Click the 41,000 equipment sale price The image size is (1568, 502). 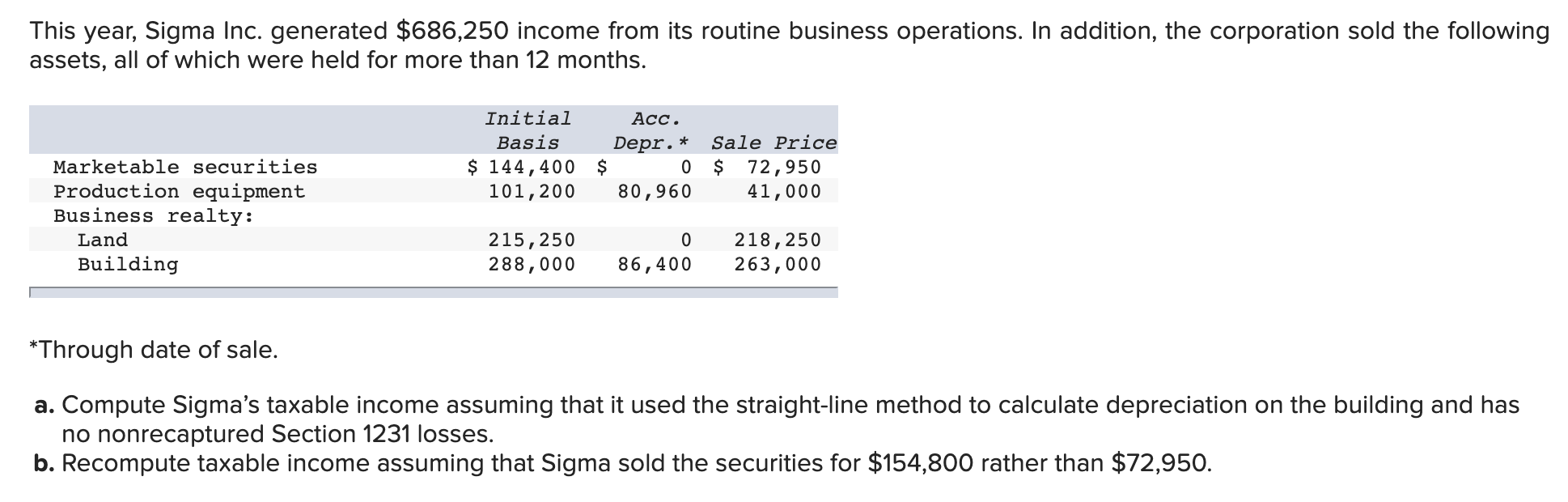[784, 192]
